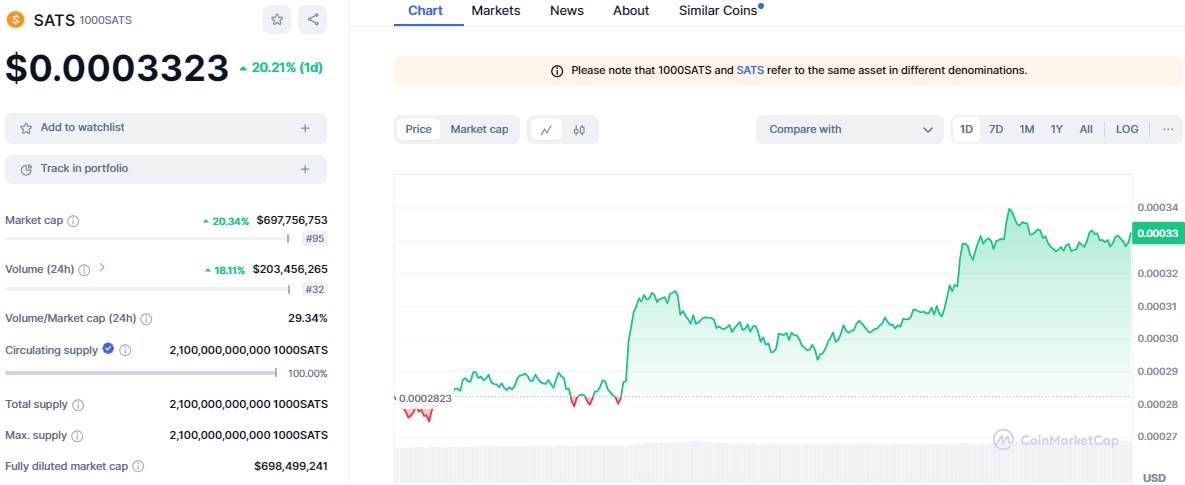Open the Compare with dropdown
Viewport: 1185px width, 485px height.
tap(849, 129)
